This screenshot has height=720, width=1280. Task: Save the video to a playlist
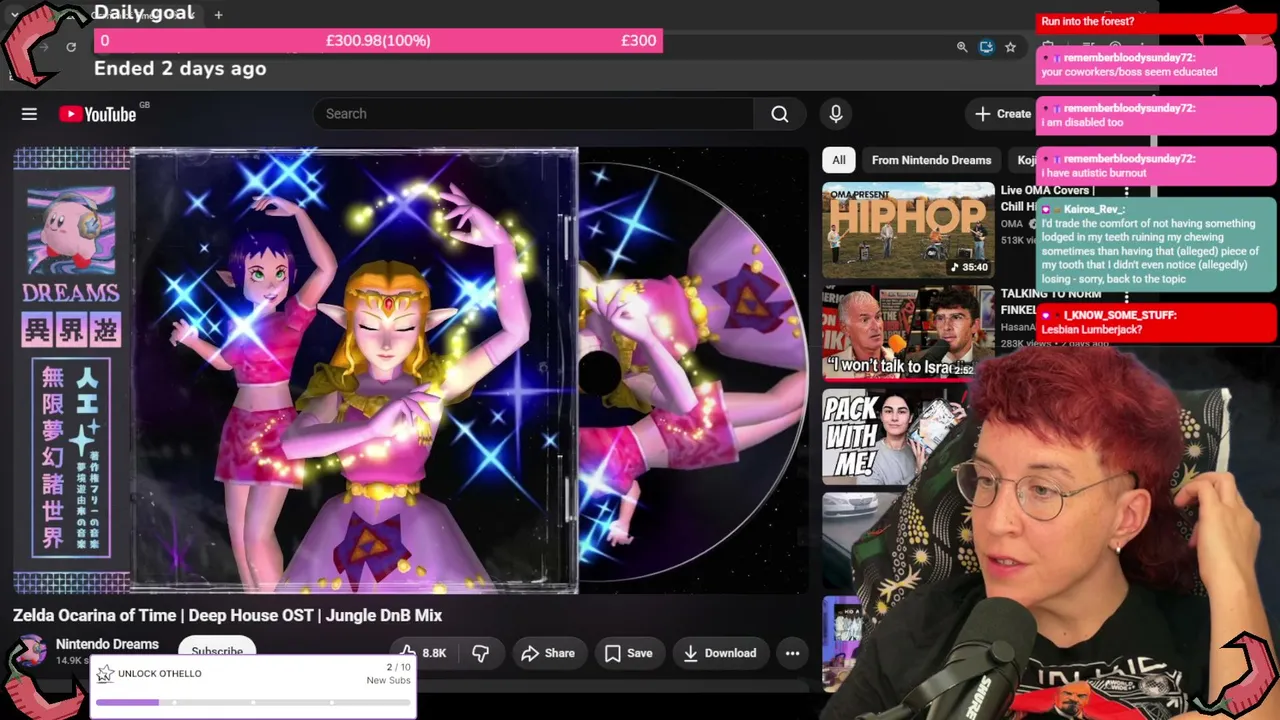coord(629,653)
